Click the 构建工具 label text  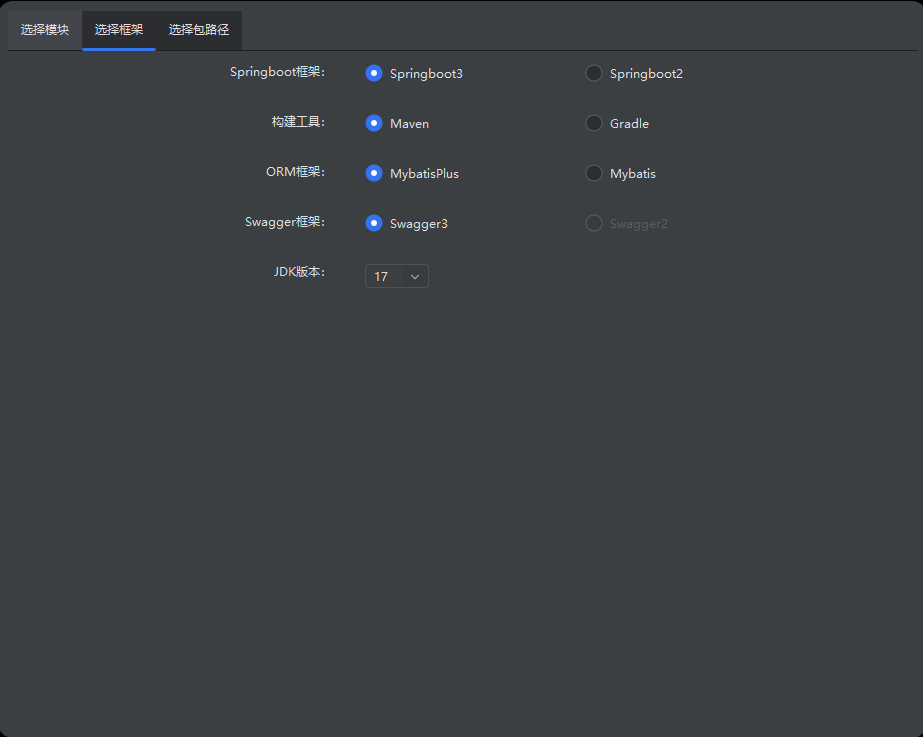298,122
